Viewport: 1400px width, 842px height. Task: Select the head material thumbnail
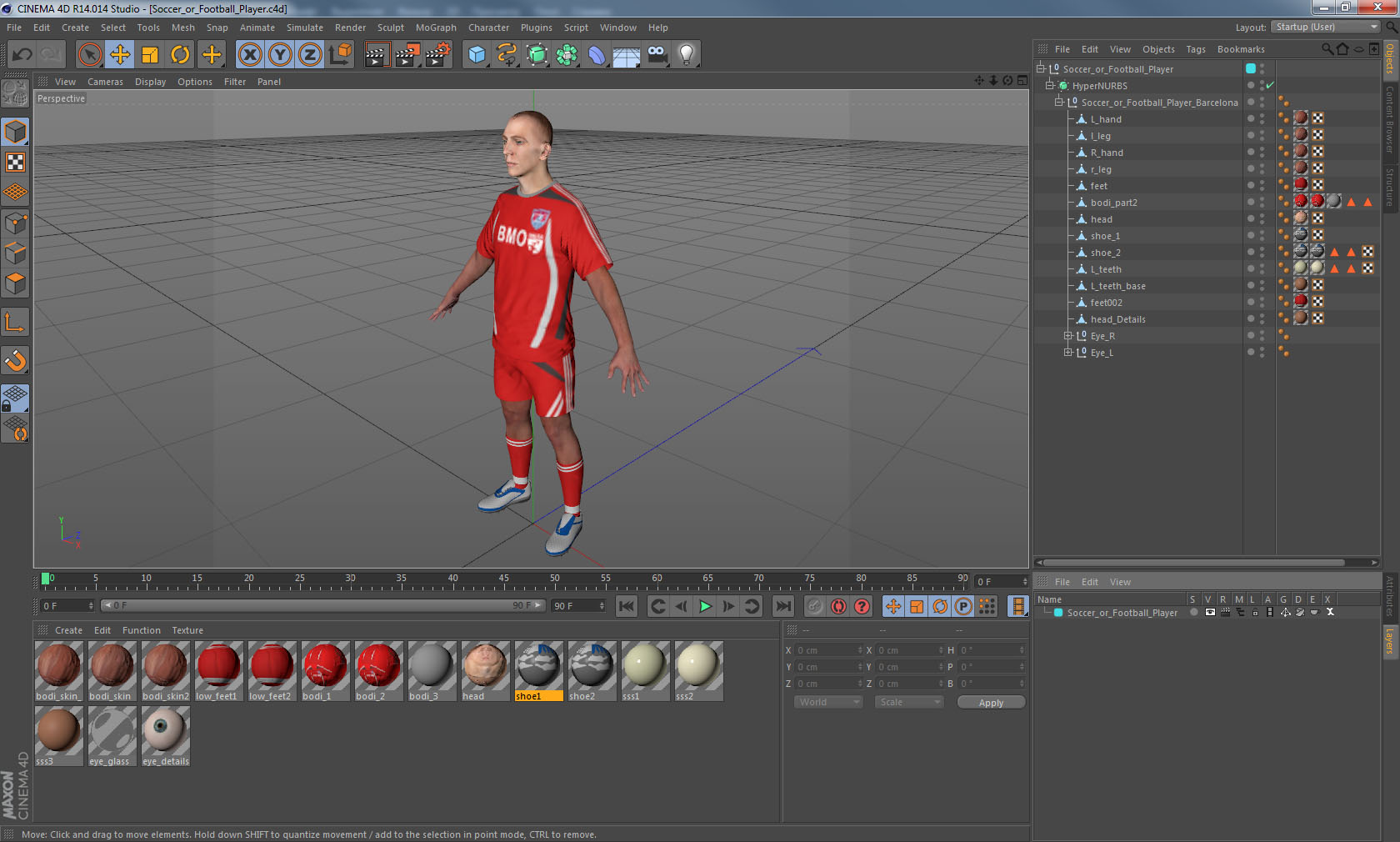(486, 665)
